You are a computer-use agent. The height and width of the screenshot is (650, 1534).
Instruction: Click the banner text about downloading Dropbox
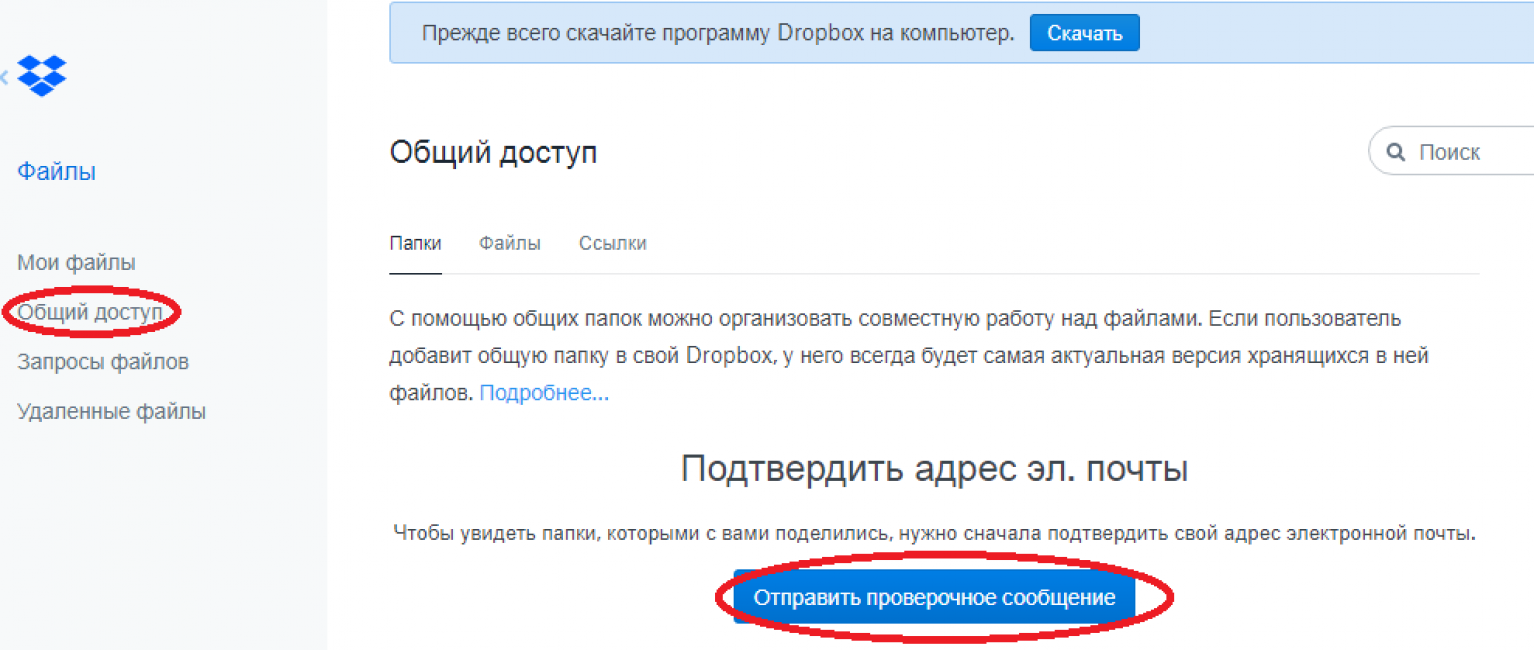pyautogui.click(x=718, y=33)
